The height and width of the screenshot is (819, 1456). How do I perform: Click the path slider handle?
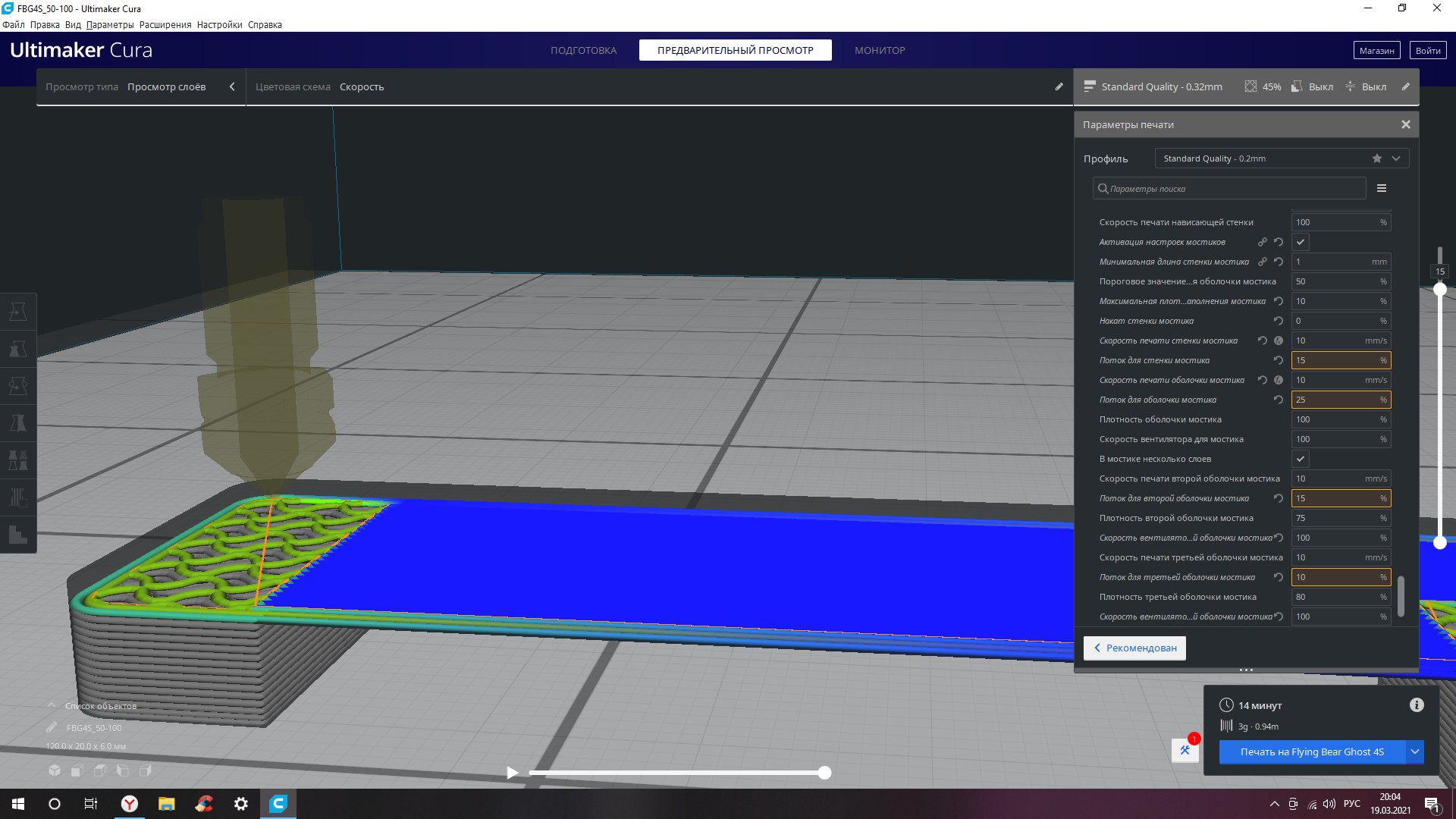coord(824,773)
